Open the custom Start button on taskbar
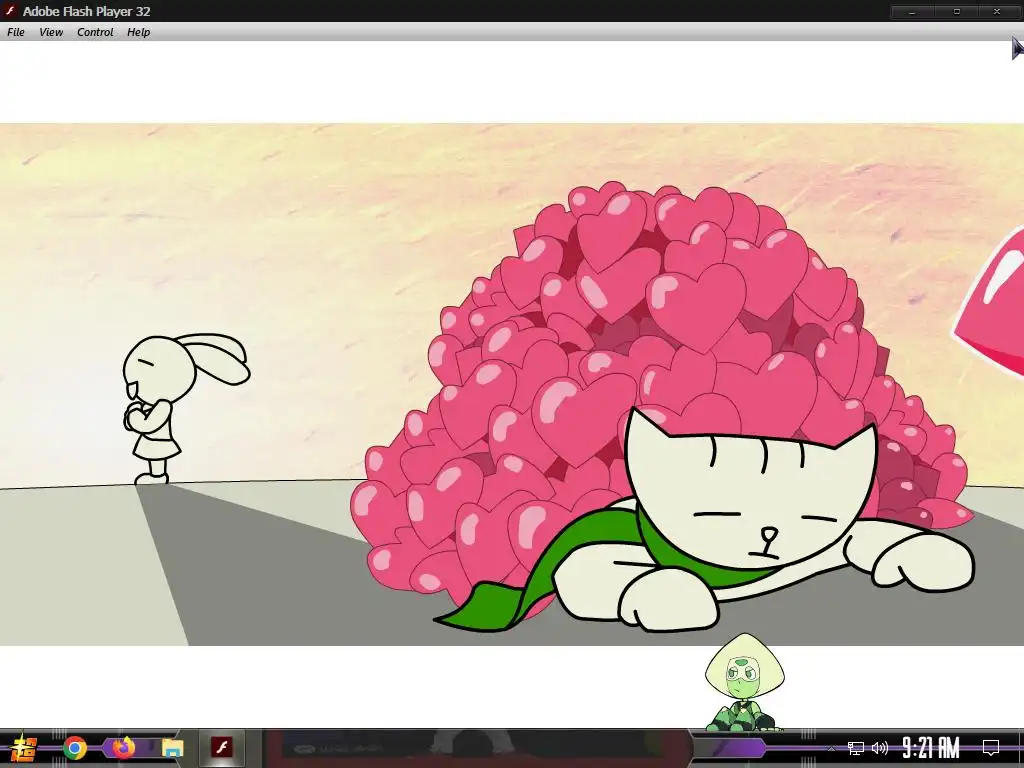1024x768 pixels. pyautogui.click(x=25, y=748)
